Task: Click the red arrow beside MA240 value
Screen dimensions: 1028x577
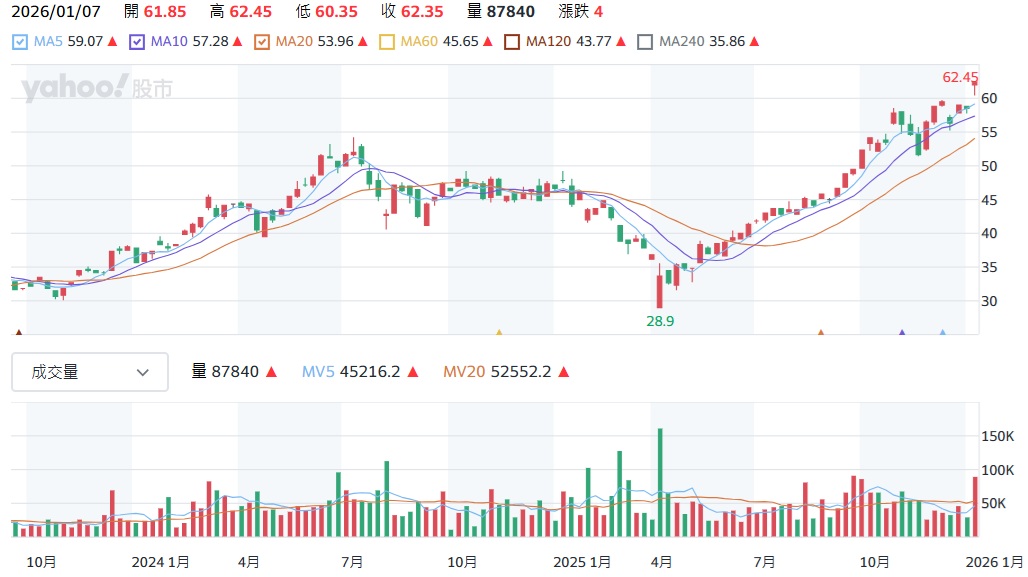Action: point(754,42)
